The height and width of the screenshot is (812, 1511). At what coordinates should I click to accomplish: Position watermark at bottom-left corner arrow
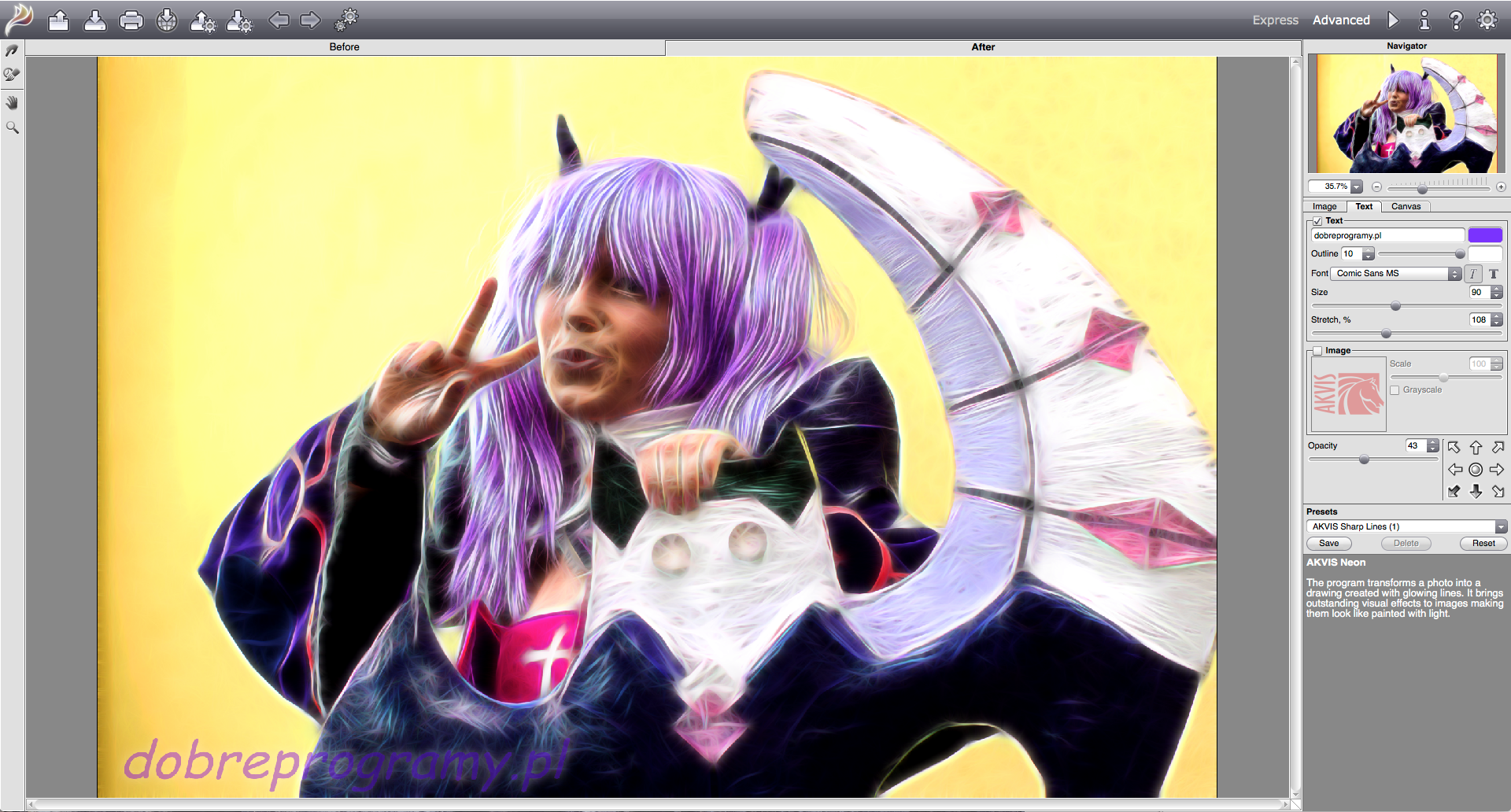[1454, 492]
